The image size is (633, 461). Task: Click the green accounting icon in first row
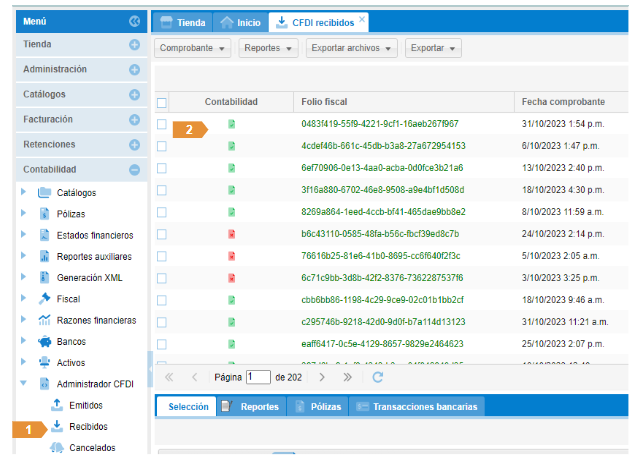pyautogui.click(x=231, y=124)
